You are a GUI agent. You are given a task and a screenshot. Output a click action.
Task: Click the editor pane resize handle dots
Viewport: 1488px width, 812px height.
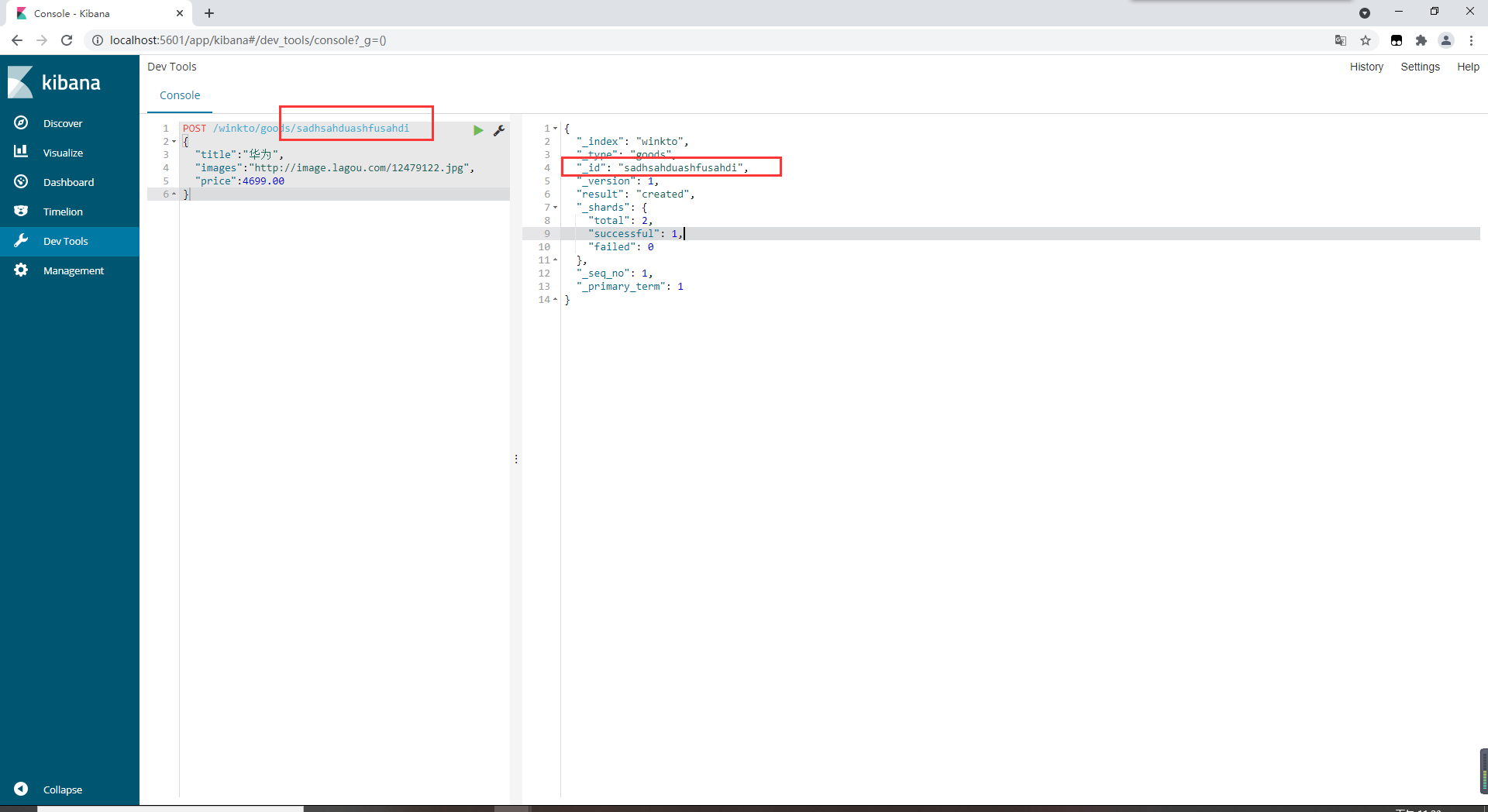coord(516,459)
